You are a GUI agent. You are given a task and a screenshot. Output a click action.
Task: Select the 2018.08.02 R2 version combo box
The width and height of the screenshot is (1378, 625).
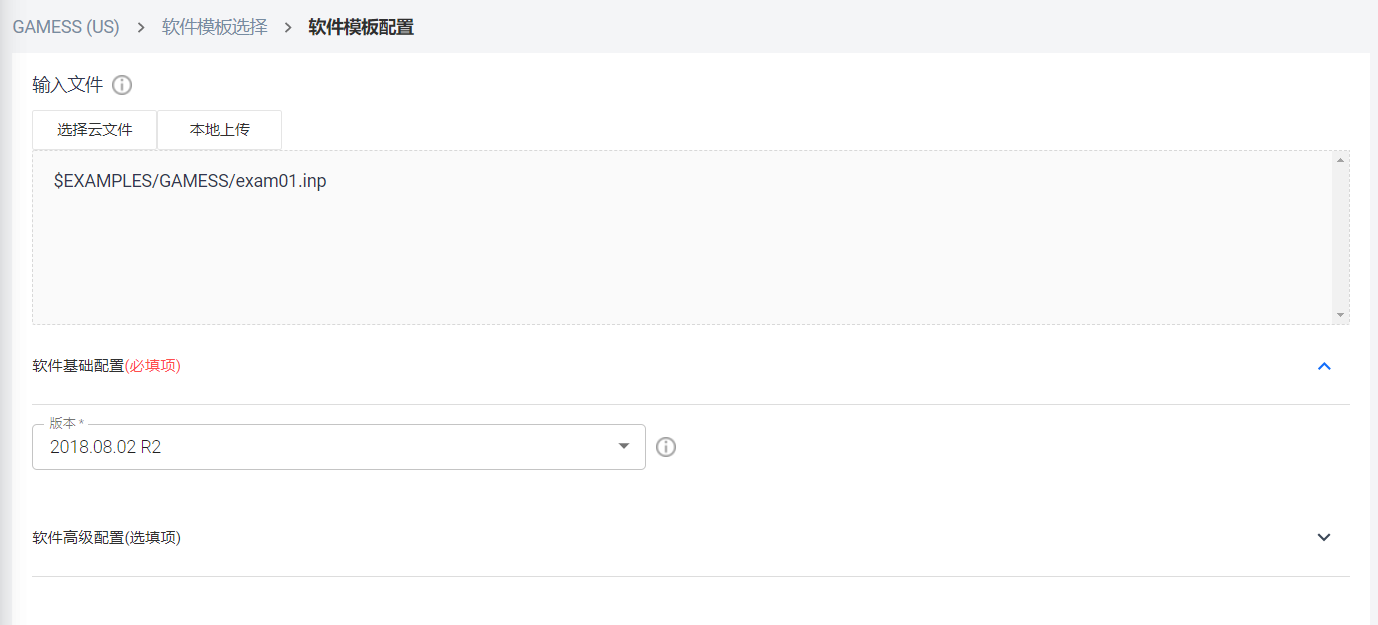point(339,447)
